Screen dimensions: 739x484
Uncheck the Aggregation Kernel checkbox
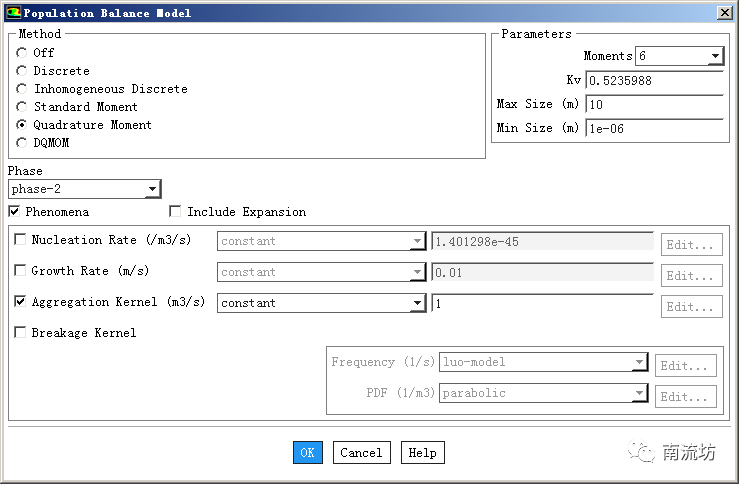tap(21, 302)
